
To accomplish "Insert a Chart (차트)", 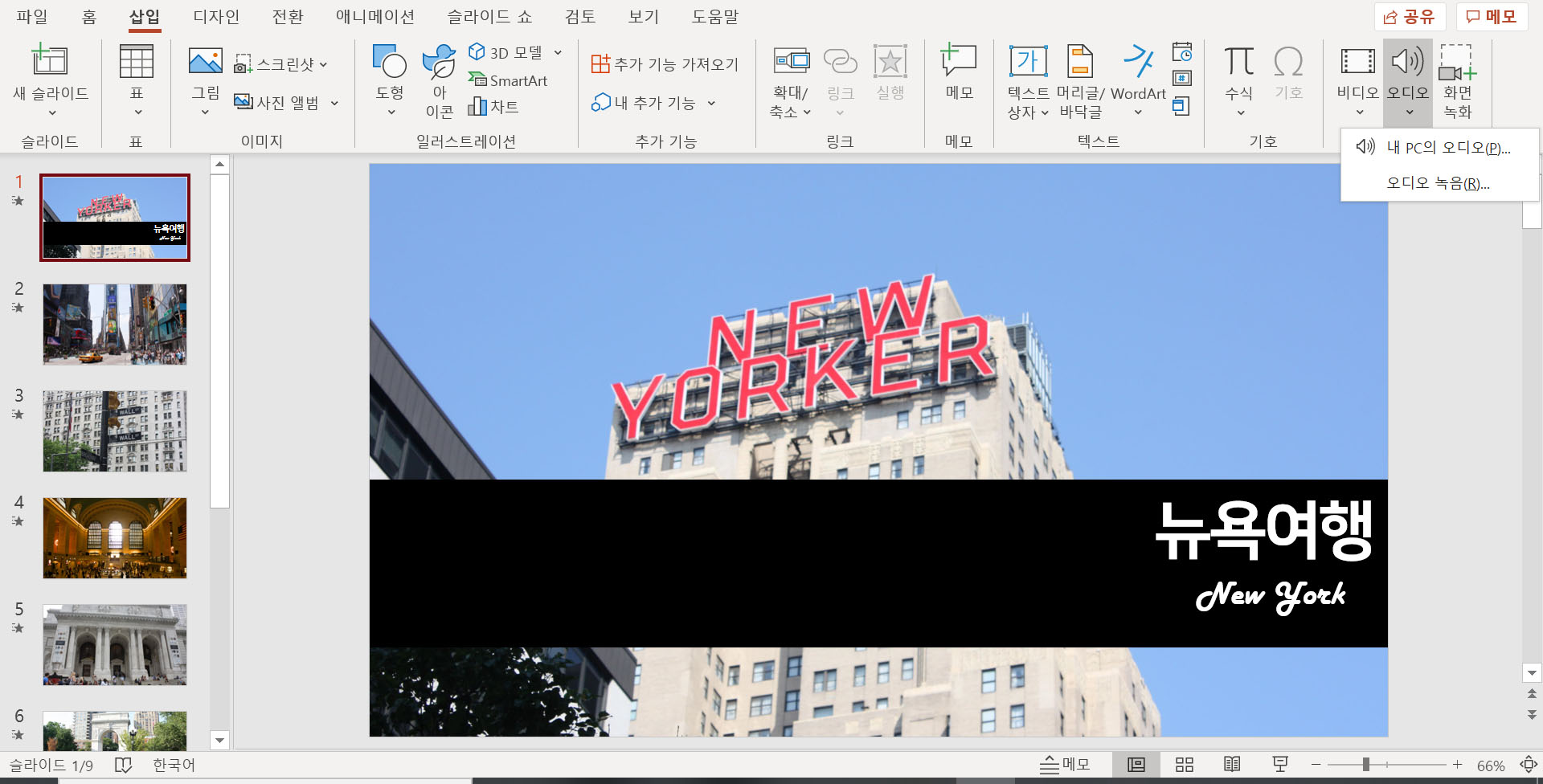I will point(493,106).
